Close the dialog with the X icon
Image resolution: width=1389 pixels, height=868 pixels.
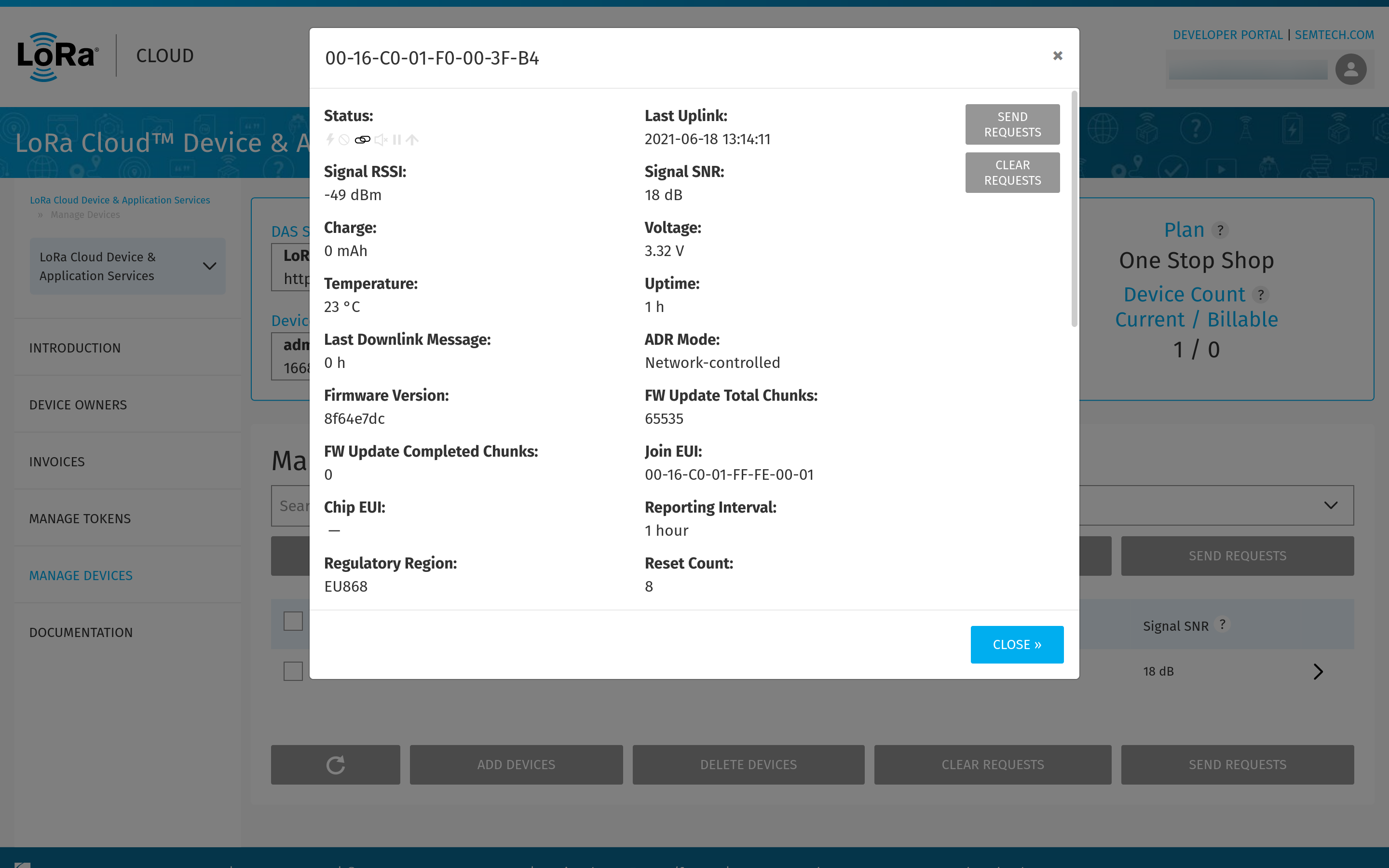pyautogui.click(x=1057, y=55)
